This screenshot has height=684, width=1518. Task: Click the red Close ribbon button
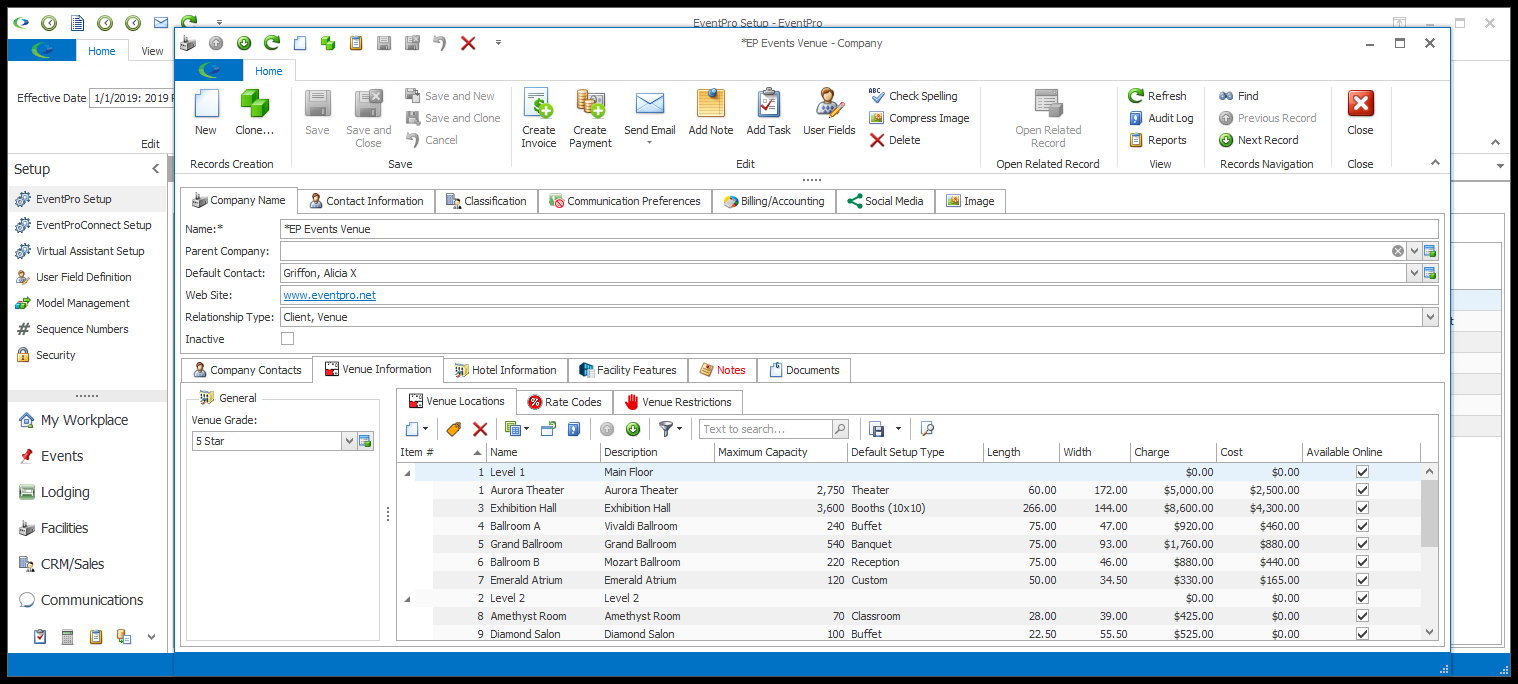tap(1360, 113)
